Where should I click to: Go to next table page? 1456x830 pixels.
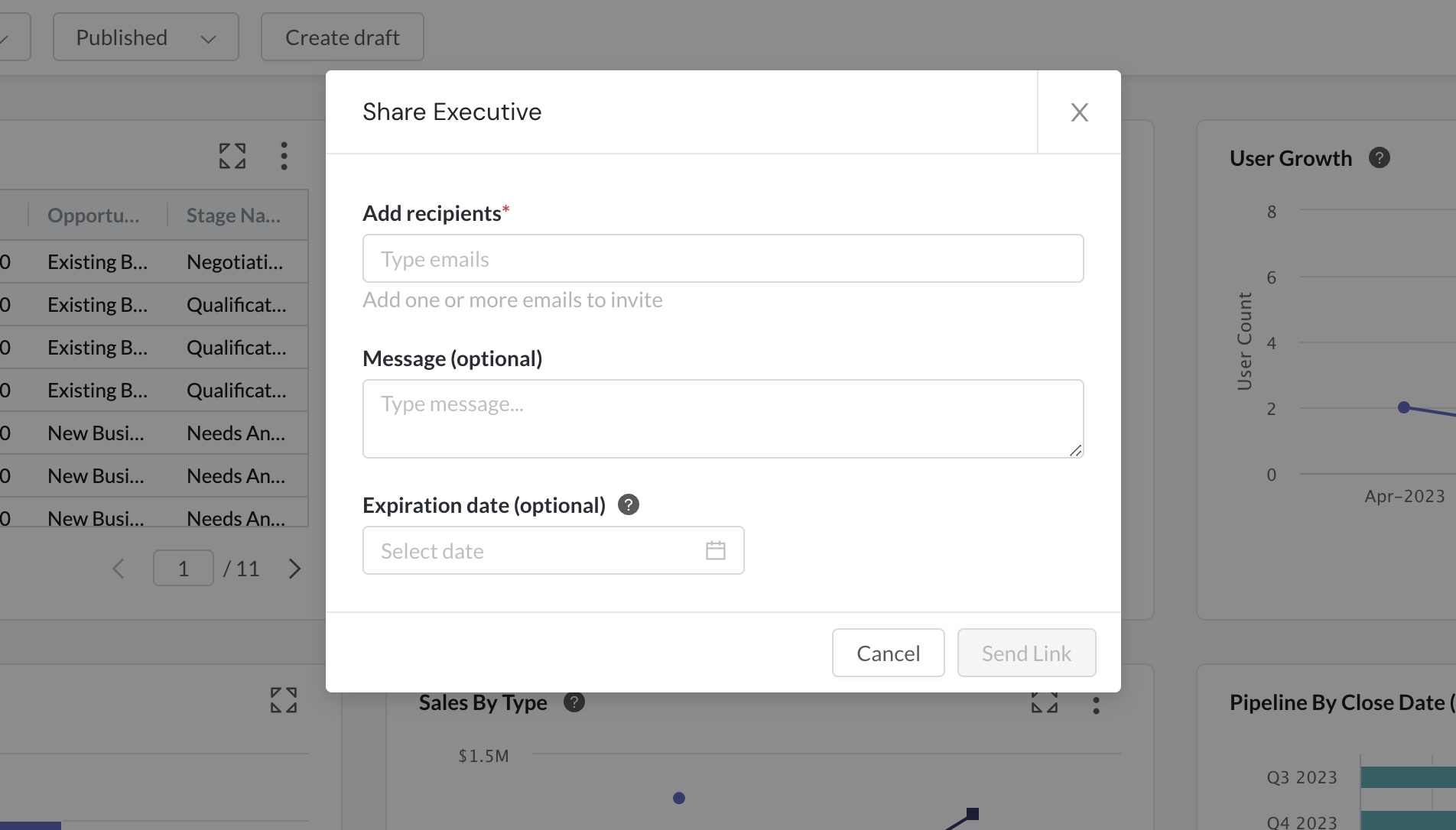click(x=294, y=569)
